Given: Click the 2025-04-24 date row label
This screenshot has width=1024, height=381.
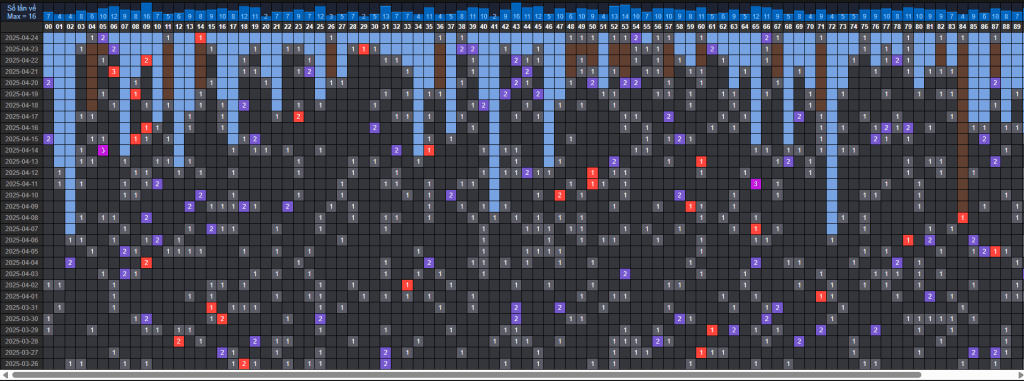Looking at the screenshot, I should 22,38.
